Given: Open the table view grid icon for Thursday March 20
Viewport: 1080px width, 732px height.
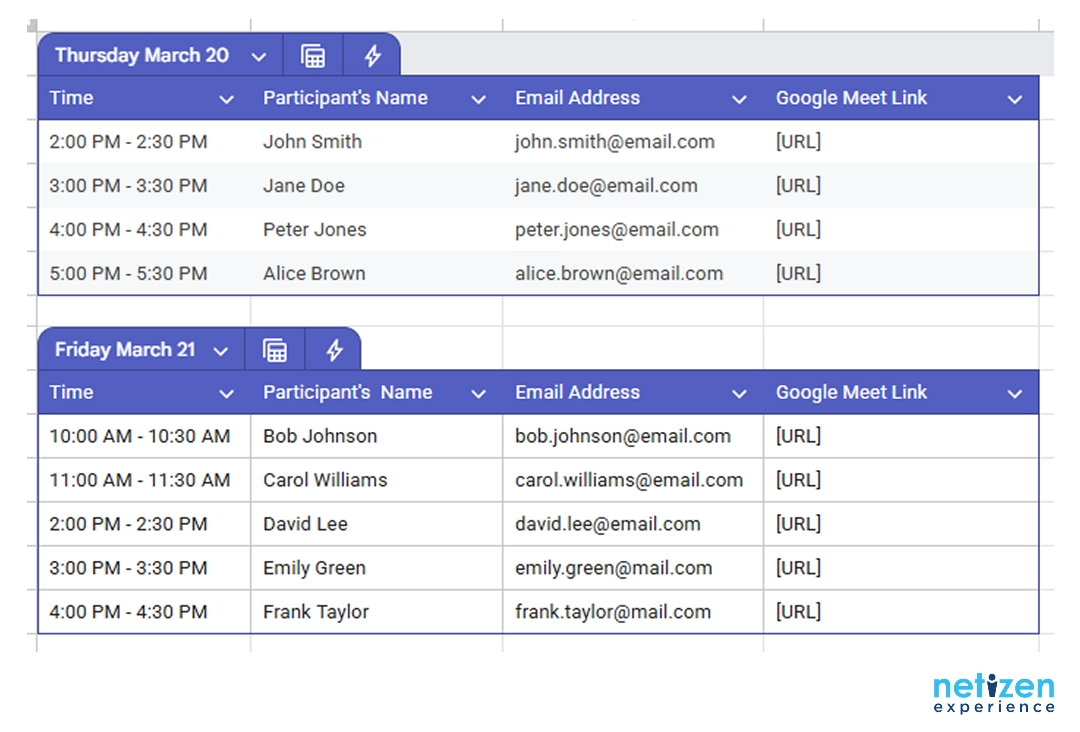Looking at the screenshot, I should 313,55.
